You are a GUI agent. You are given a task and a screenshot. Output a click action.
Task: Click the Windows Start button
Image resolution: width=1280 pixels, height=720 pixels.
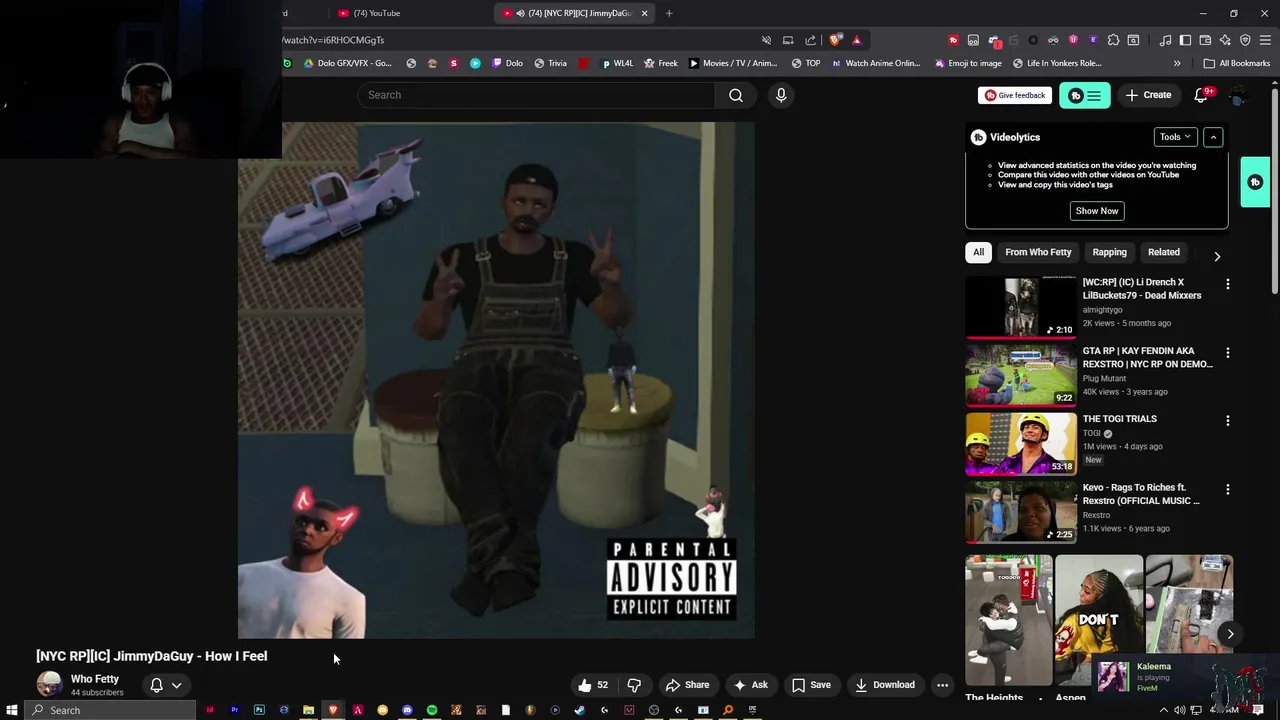pyautogui.click(x=12, y=710)
